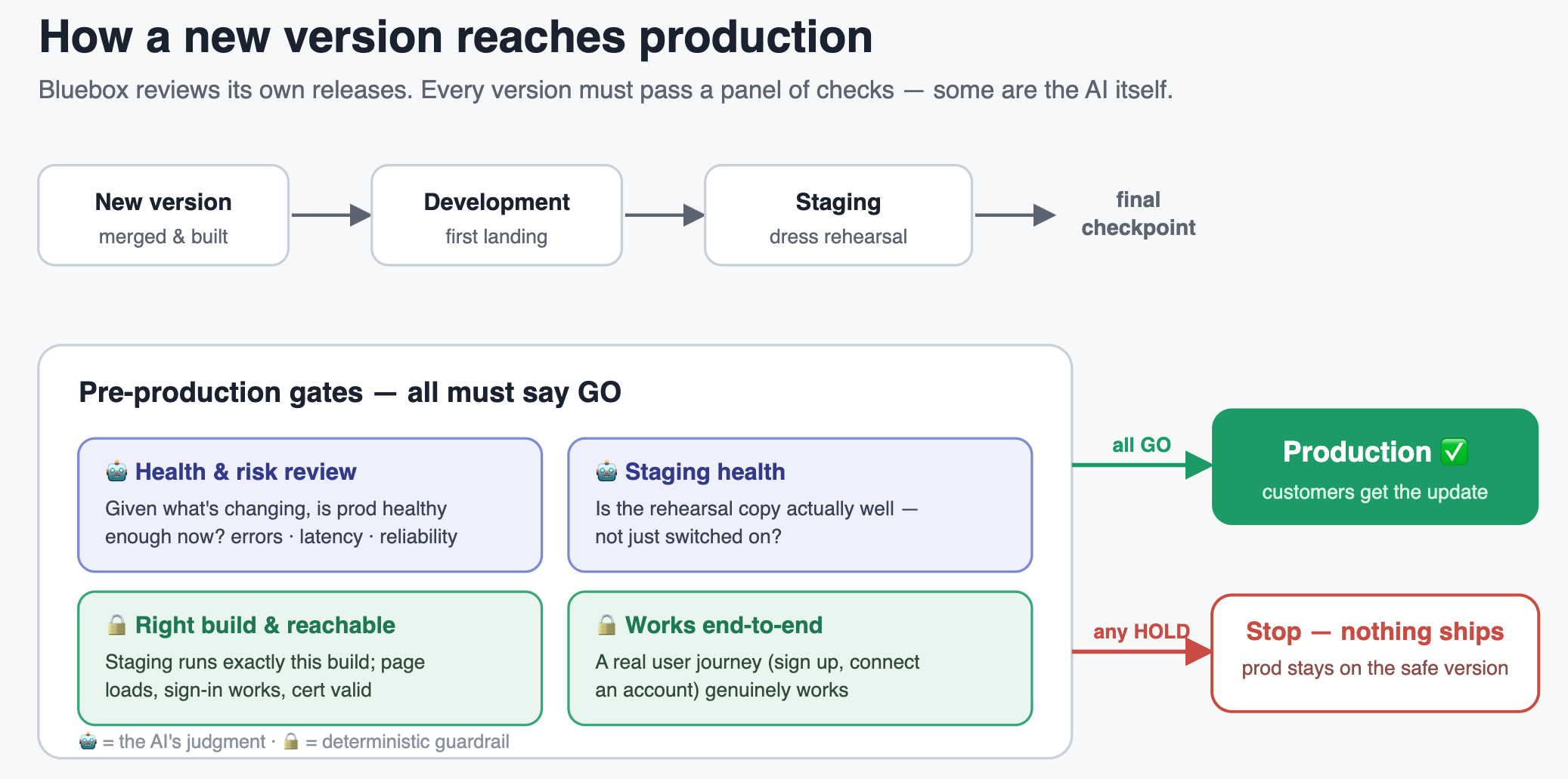
Task: Click the robot icon in the bottom legend
Action: (88, 741)
